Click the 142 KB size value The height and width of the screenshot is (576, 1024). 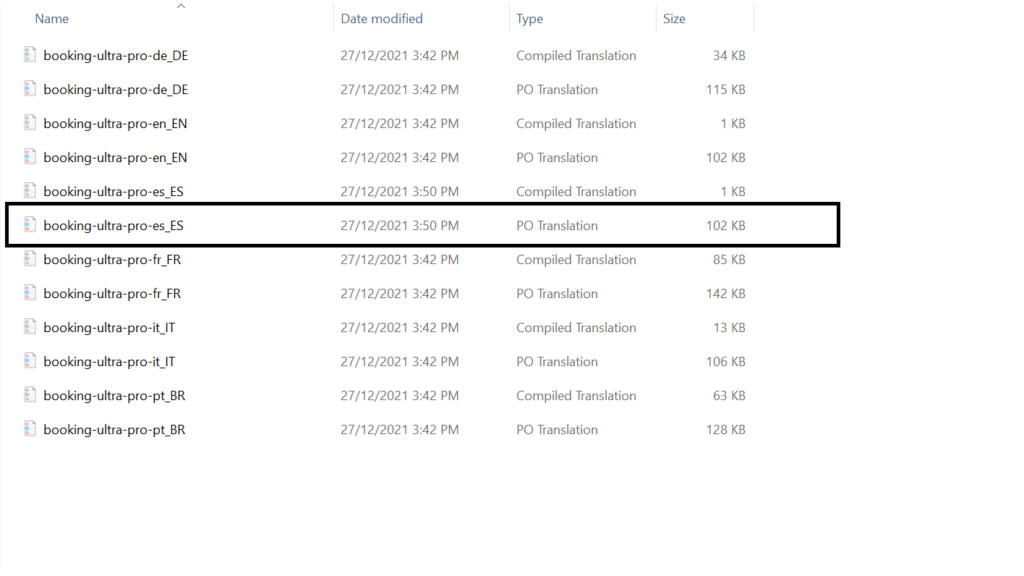(x=726, y=293)
